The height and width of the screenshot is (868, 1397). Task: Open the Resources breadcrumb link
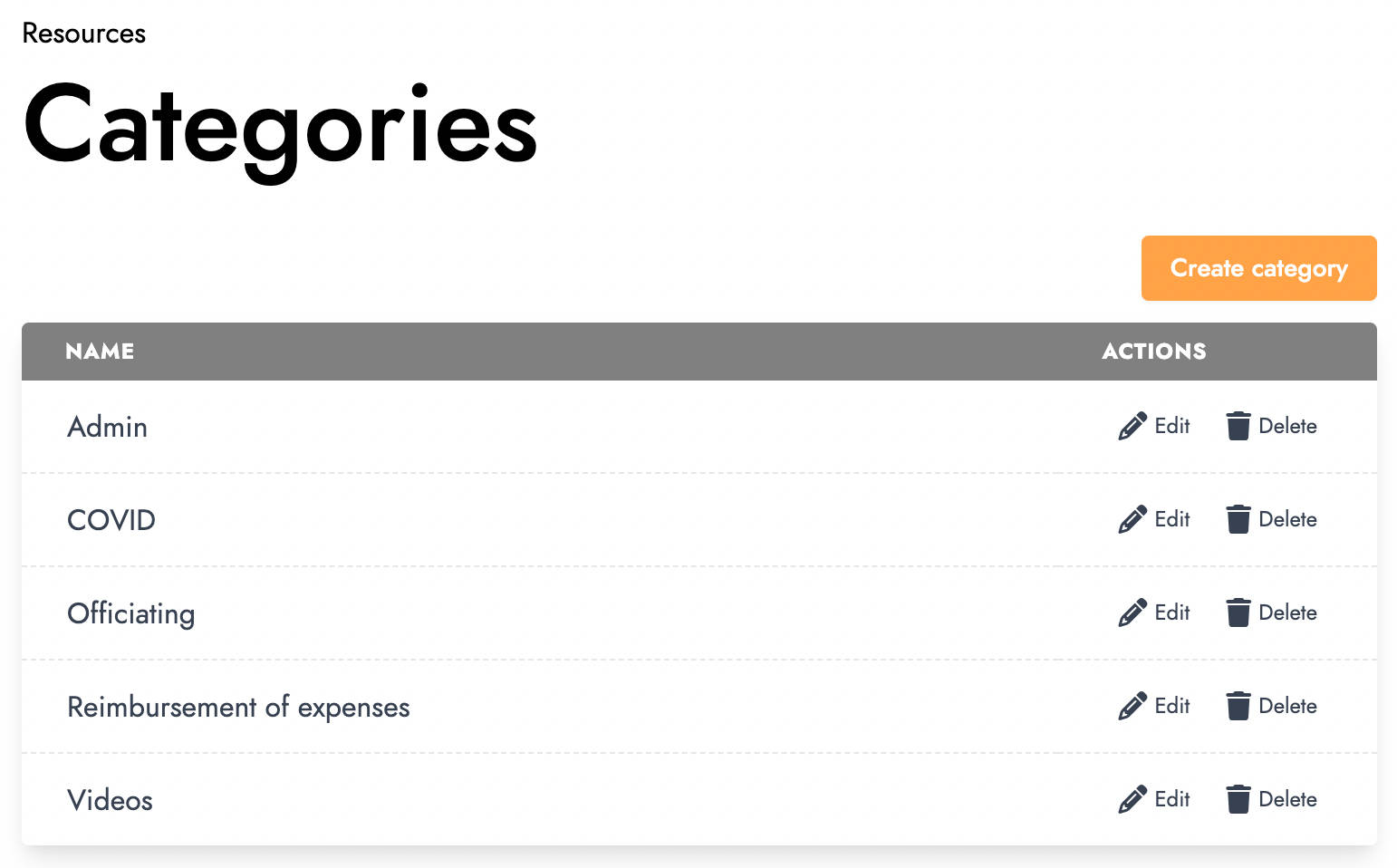click(x=83, y=34)
